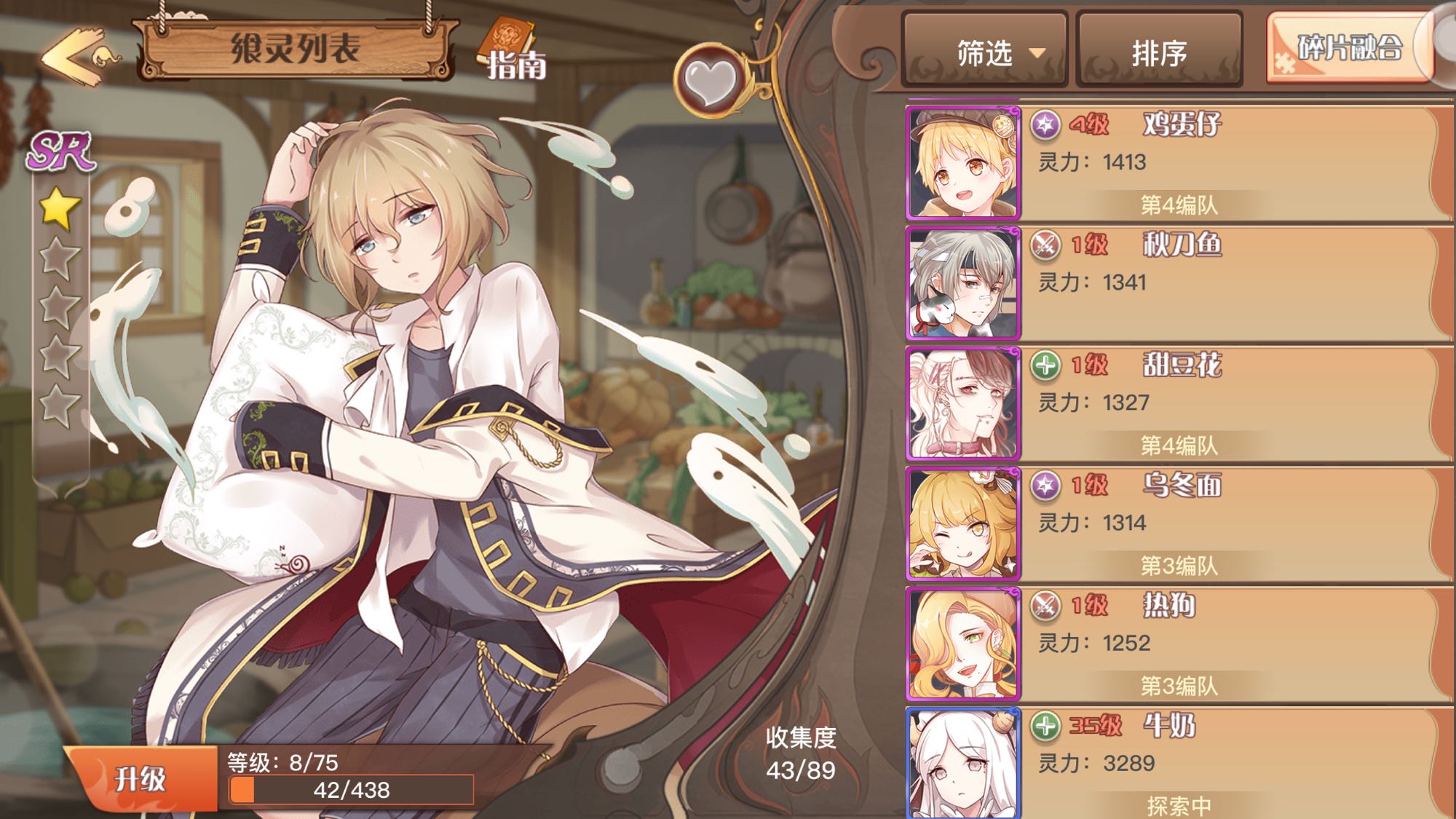Select 甜豆花 character portrait

click(963, 403)
